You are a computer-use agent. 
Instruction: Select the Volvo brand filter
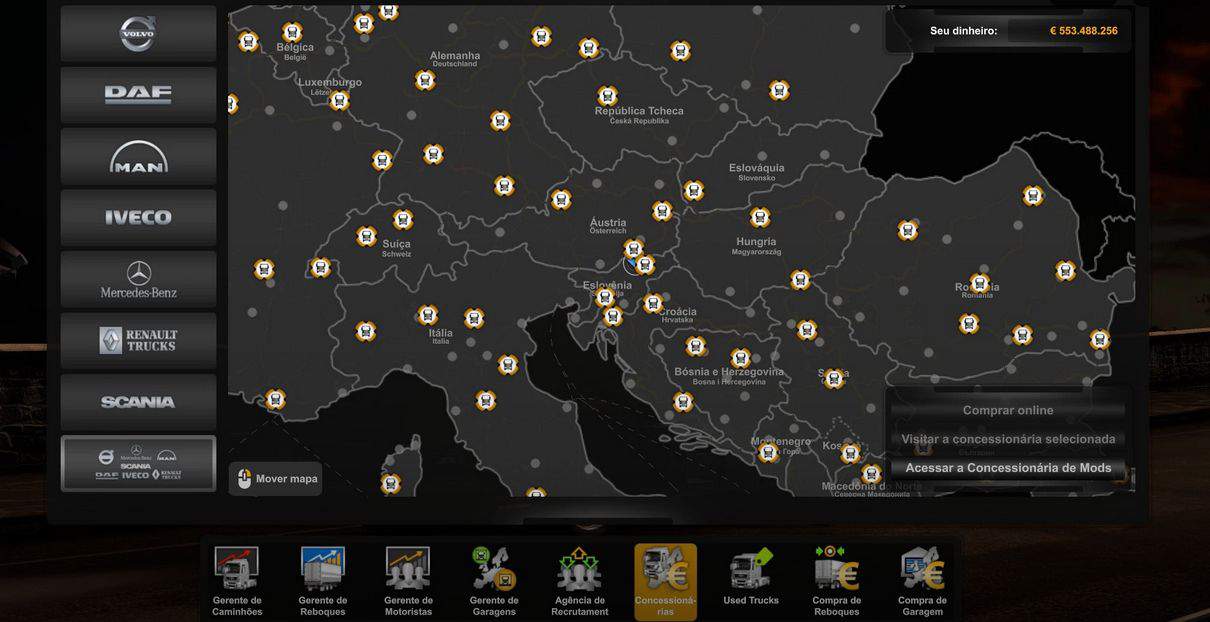138,34
